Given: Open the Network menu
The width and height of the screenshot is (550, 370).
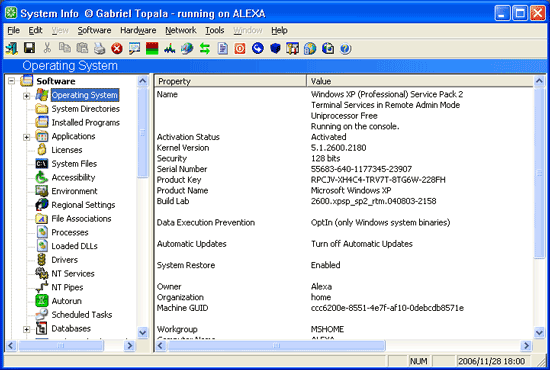Looking at the screenshot, I should coord(181,31).
